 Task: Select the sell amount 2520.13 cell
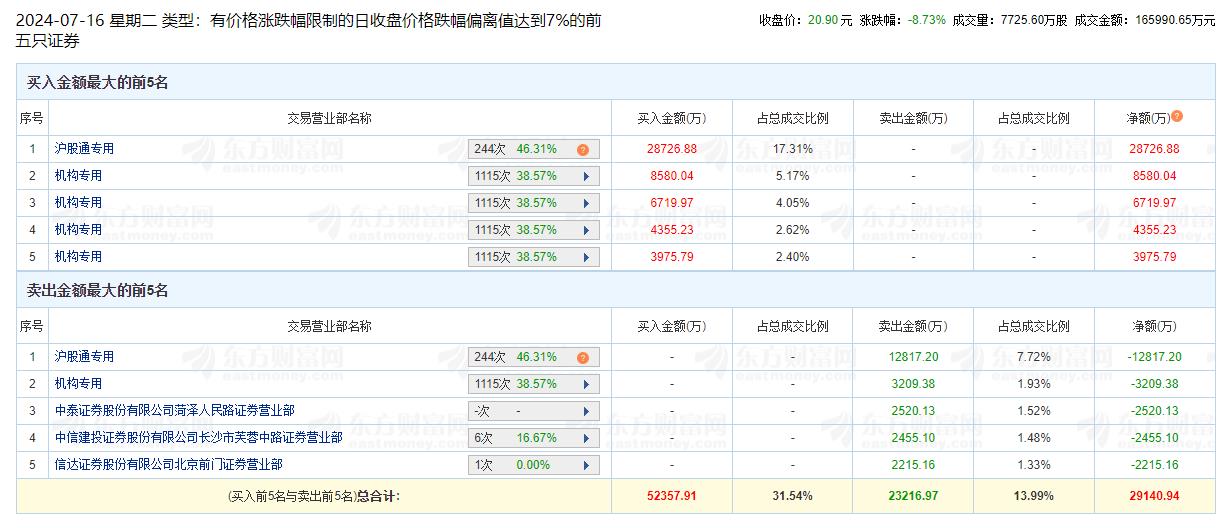pyautogui.click(x=913, y=410)
